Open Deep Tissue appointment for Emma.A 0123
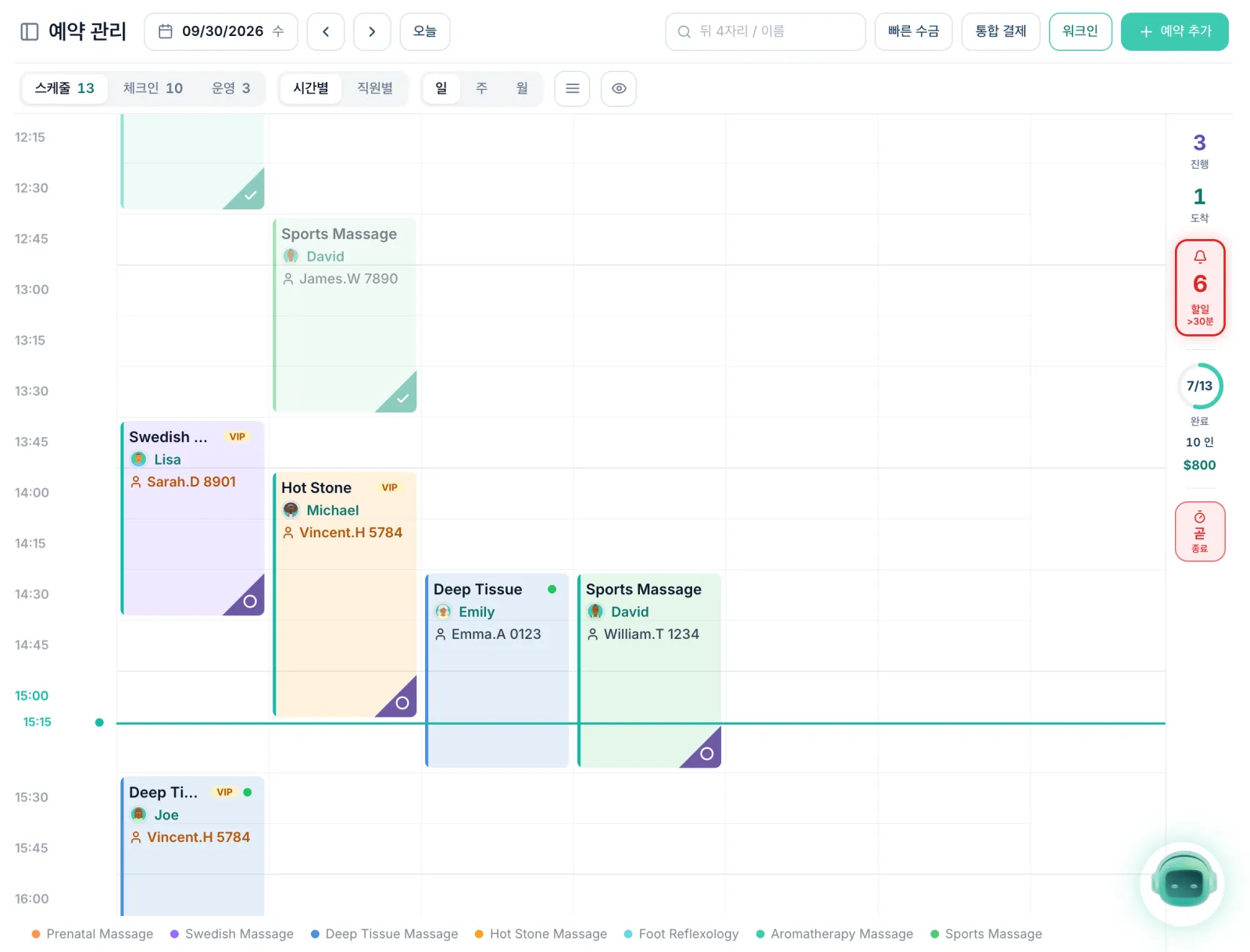This screenshot has height=952, width=1250. (497, 670)
